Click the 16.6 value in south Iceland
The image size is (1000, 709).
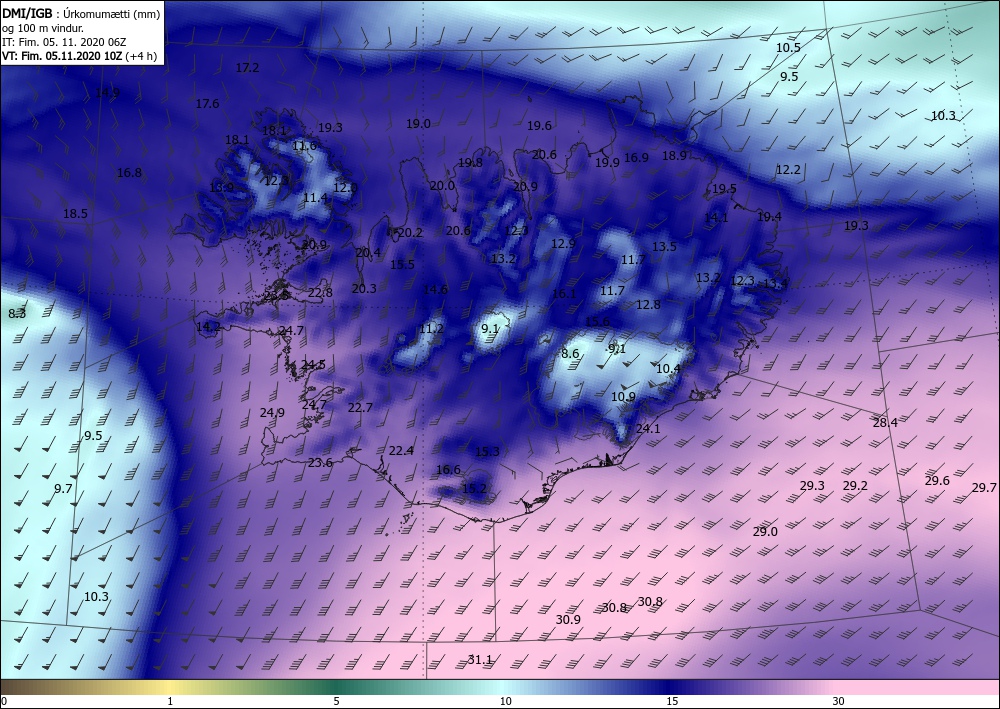(448, 470)
